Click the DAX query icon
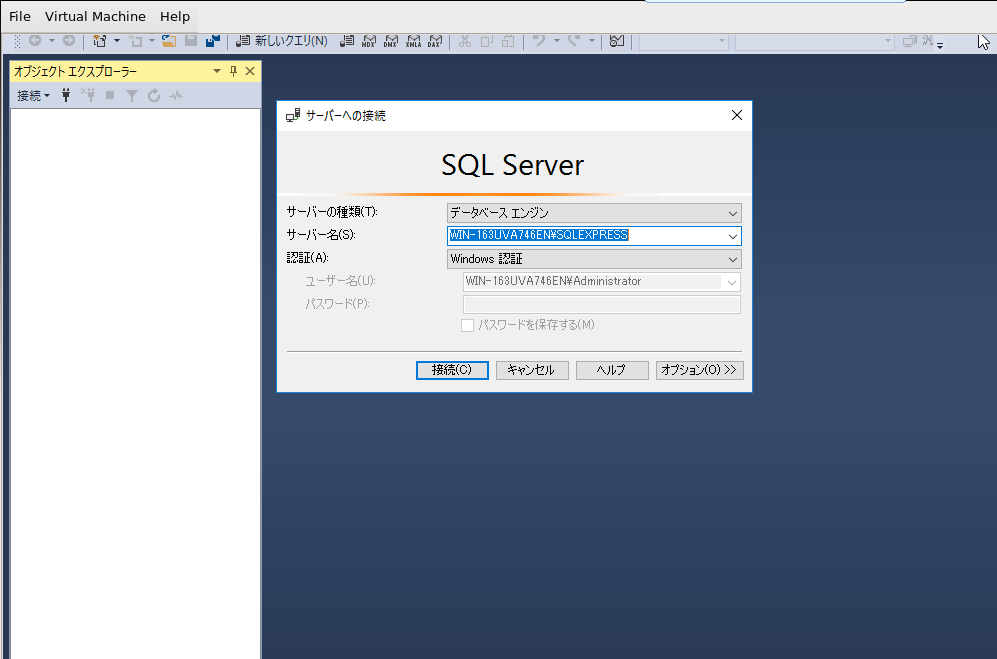This screenshot has width=997, height=659. click(x=435, y=41)
